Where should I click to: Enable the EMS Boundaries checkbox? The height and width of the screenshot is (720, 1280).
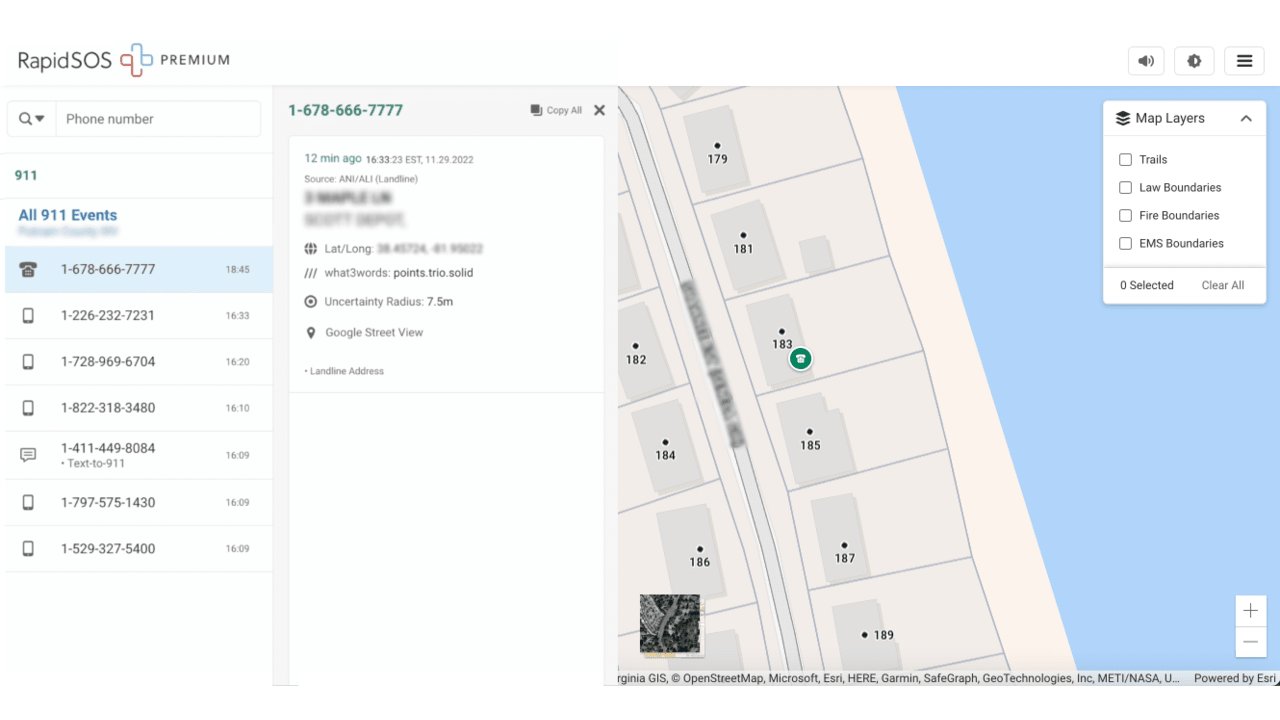click(1125, 244)
